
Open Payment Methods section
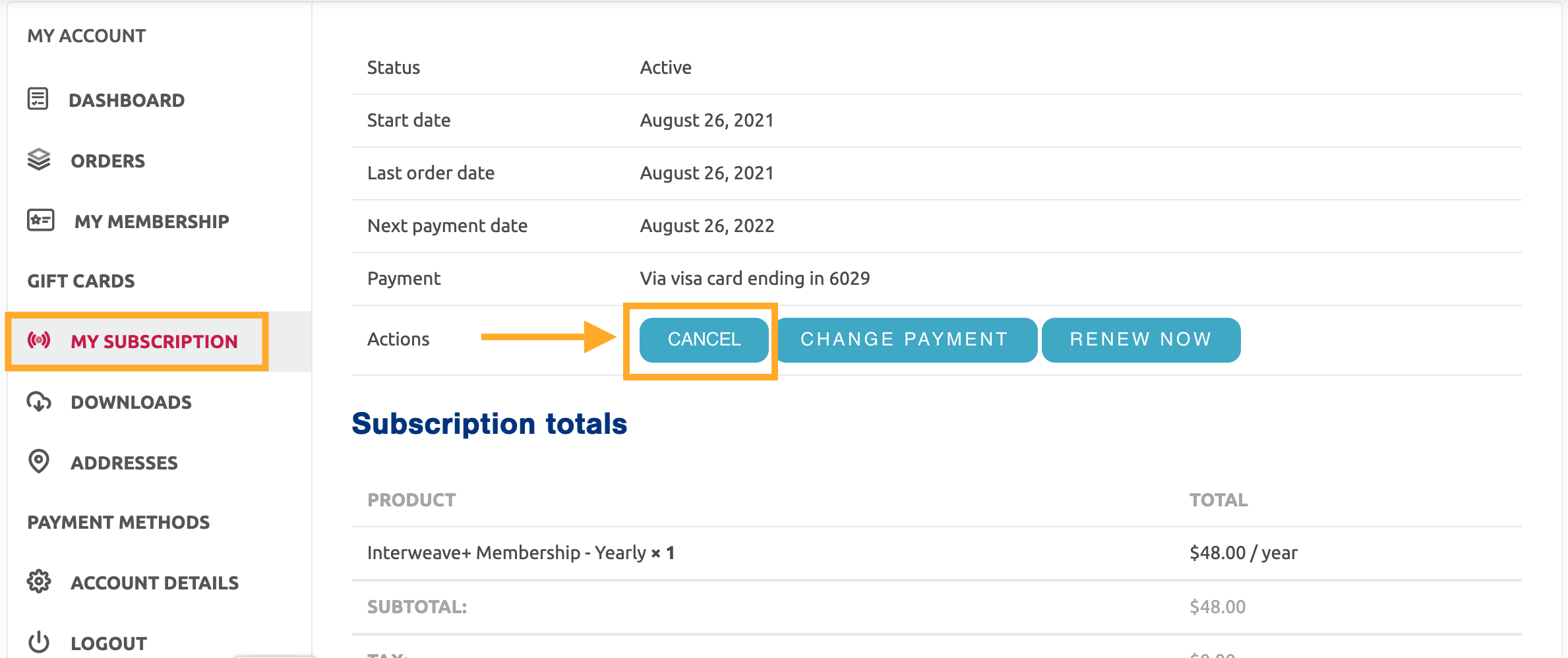tap(119, 522)
